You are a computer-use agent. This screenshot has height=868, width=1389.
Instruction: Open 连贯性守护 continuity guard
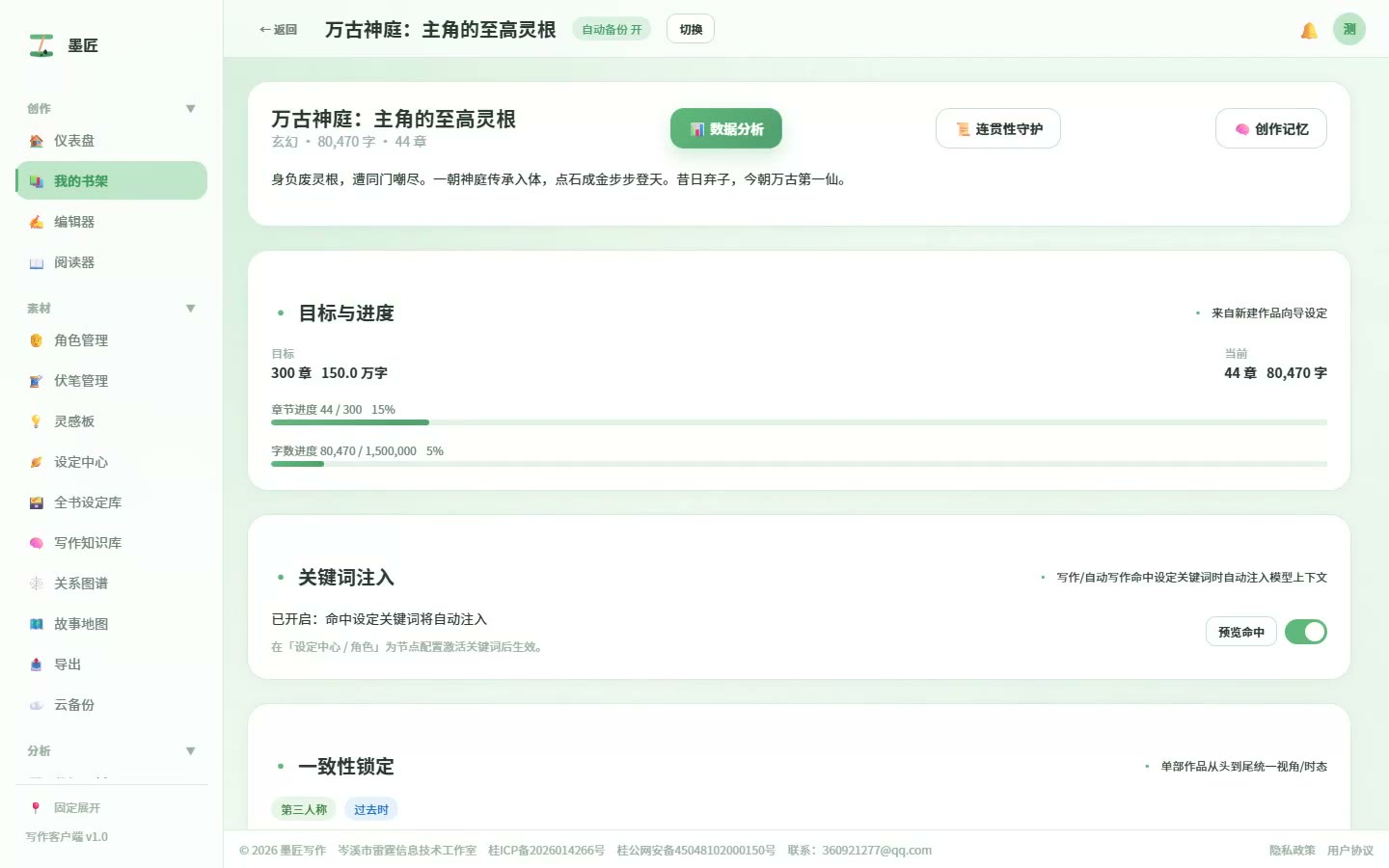click(998, 129)
